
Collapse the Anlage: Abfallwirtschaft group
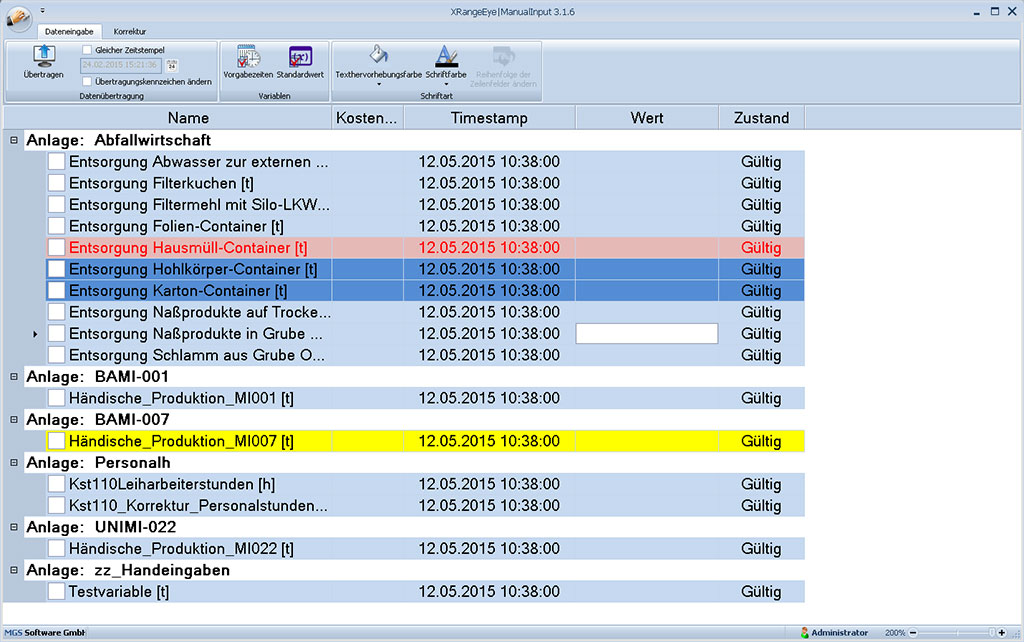(14, 140)
